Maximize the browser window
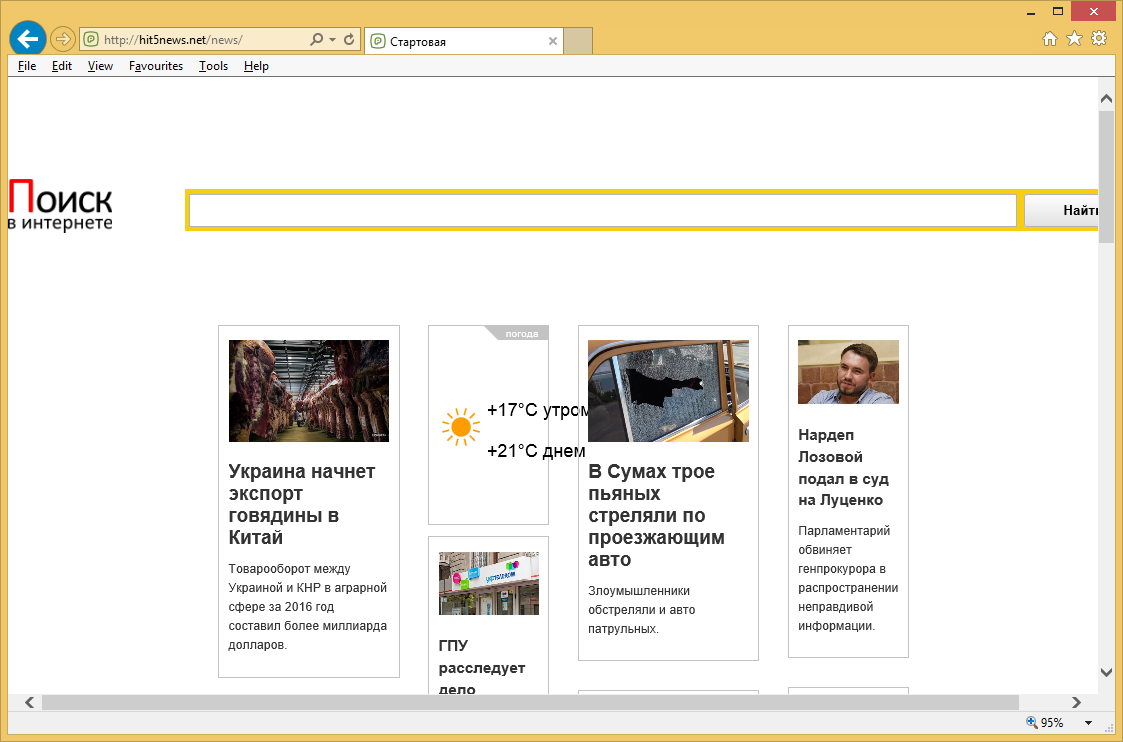1123x742 pixels. tap(1058, 11)
